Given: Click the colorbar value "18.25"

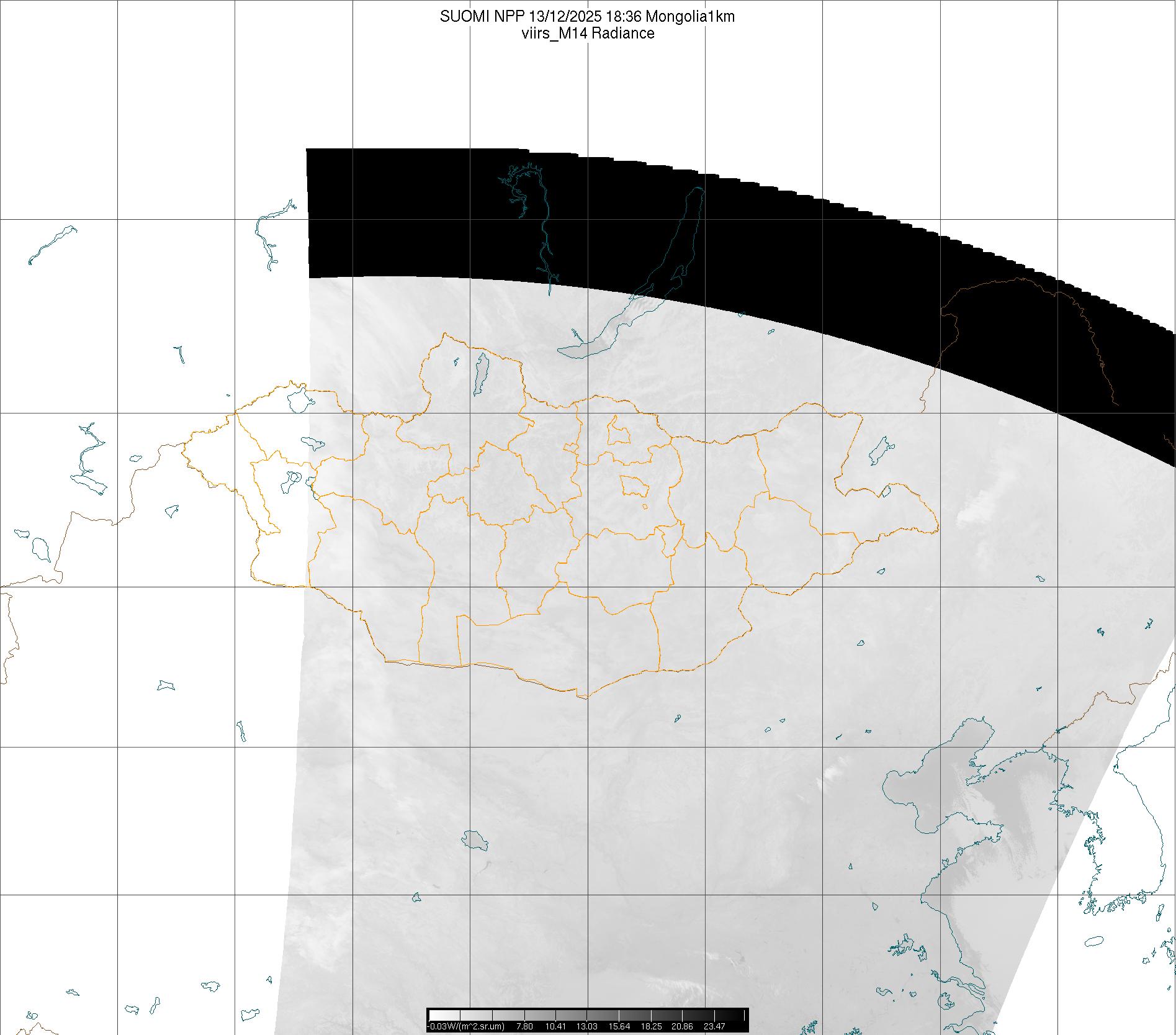Looking at the screenshot, I should pyautogui.click(x=651, y=1026).
